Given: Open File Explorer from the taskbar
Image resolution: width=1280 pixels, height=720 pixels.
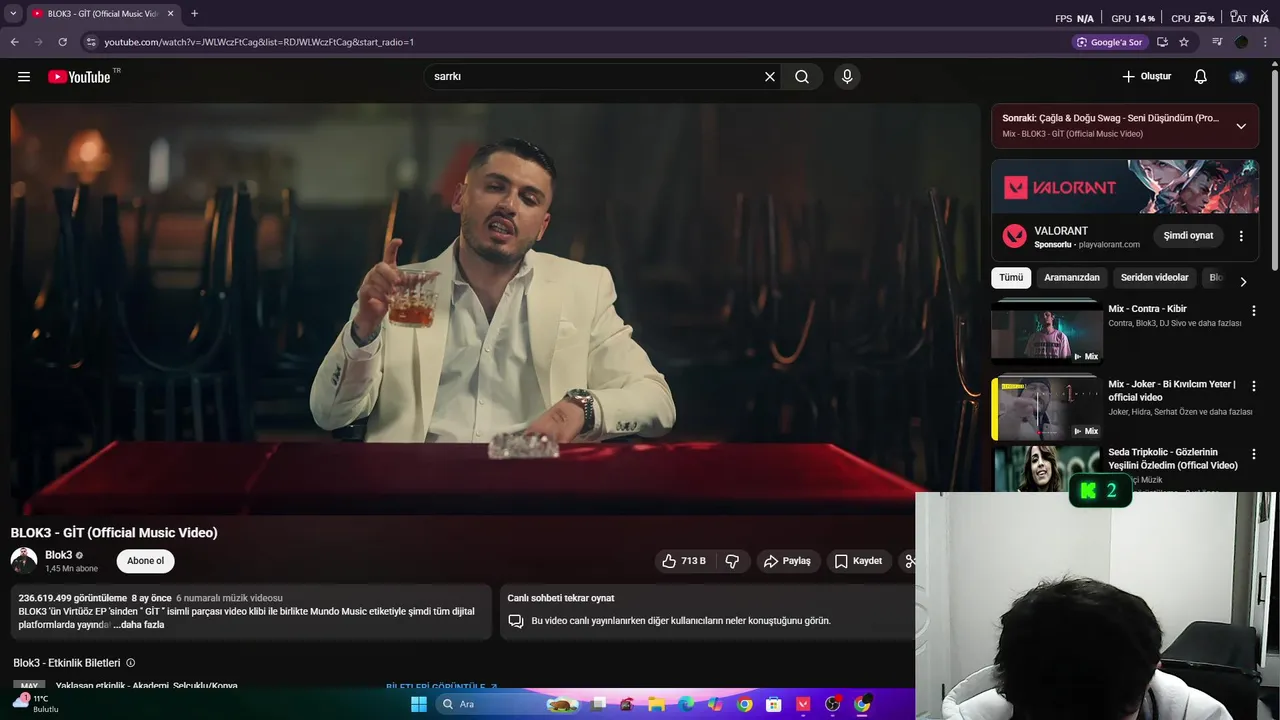Looking at the screenshot, I should [x=657, y=704].
